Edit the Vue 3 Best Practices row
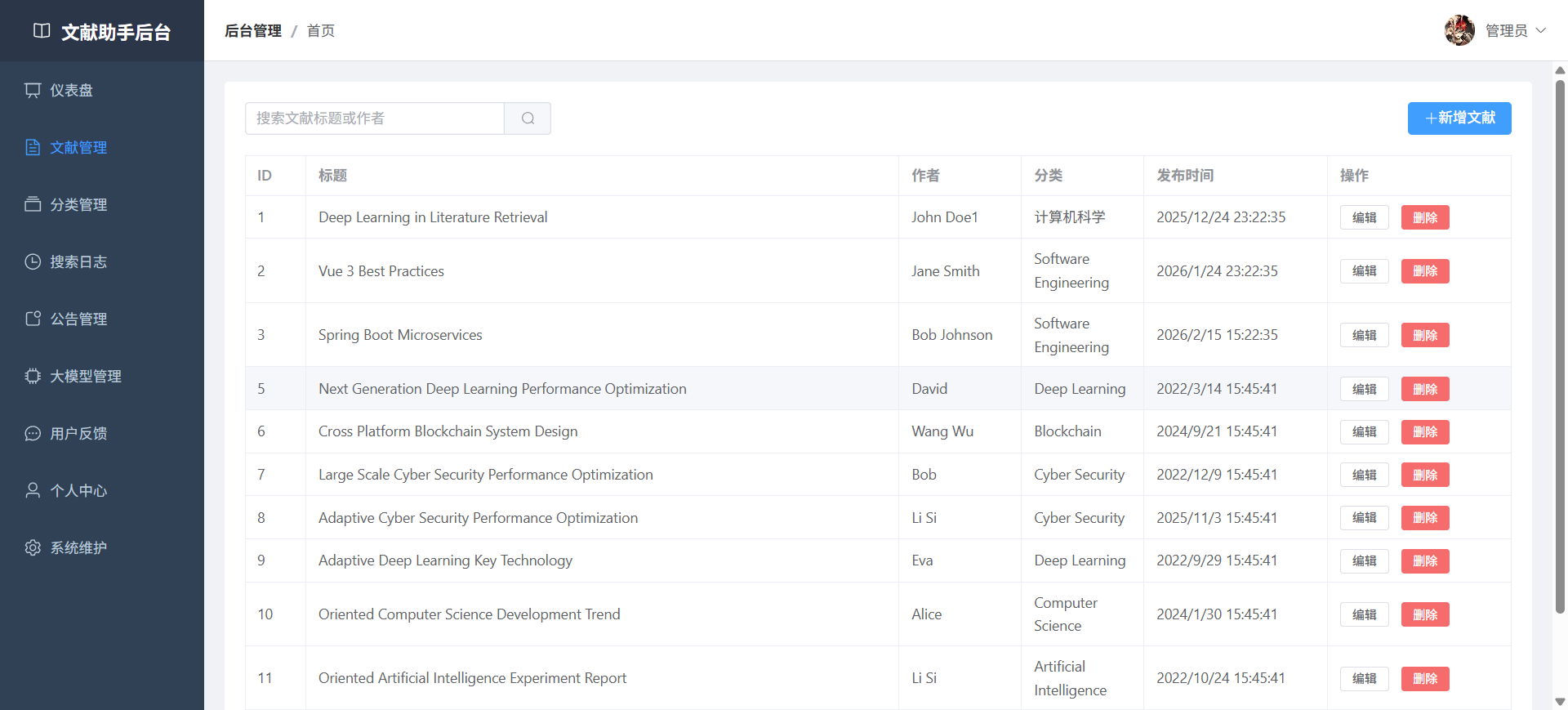Screen dimensions: 1568x710 [1364, 271]
